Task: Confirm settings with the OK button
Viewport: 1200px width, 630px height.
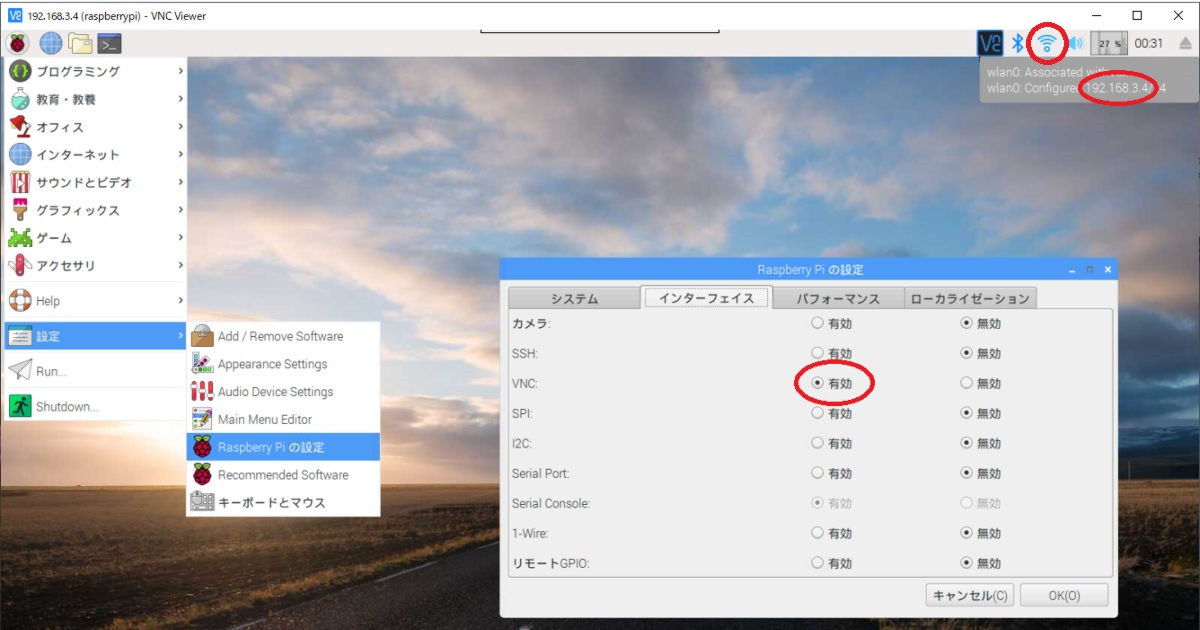Action: pyautogui.click(x=1063, y=594)
